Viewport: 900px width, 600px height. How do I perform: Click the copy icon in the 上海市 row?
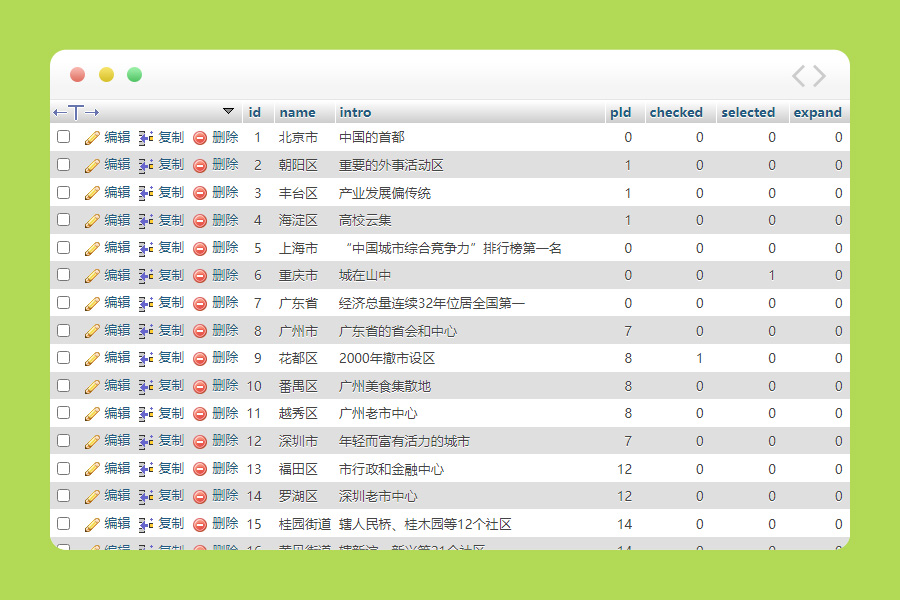(x=146, y=248)
